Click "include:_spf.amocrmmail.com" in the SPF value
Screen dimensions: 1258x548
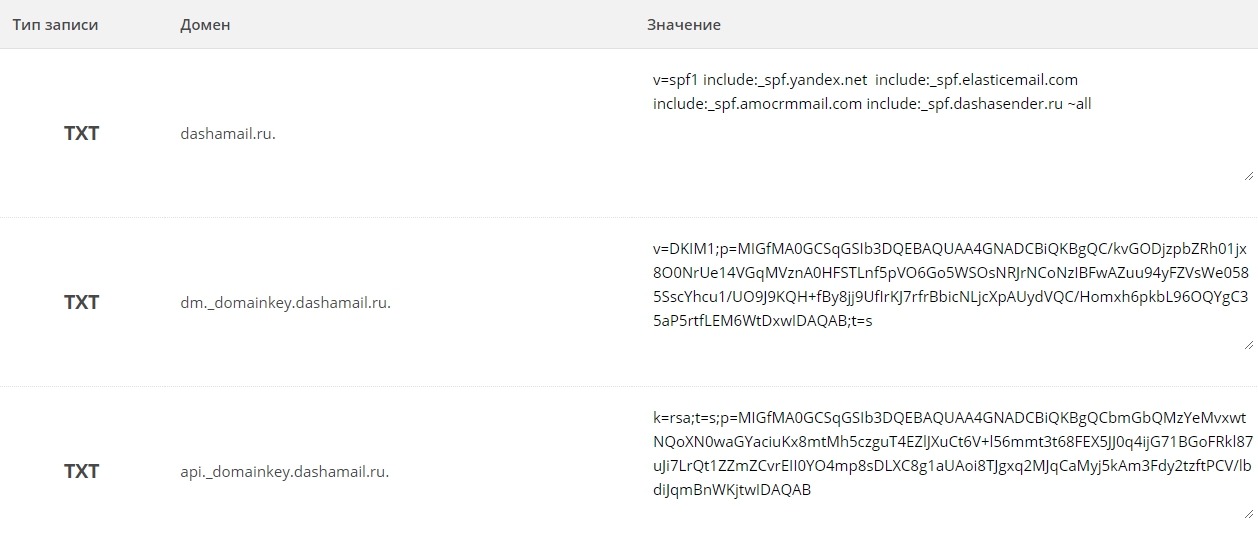(x=757, y=103)
